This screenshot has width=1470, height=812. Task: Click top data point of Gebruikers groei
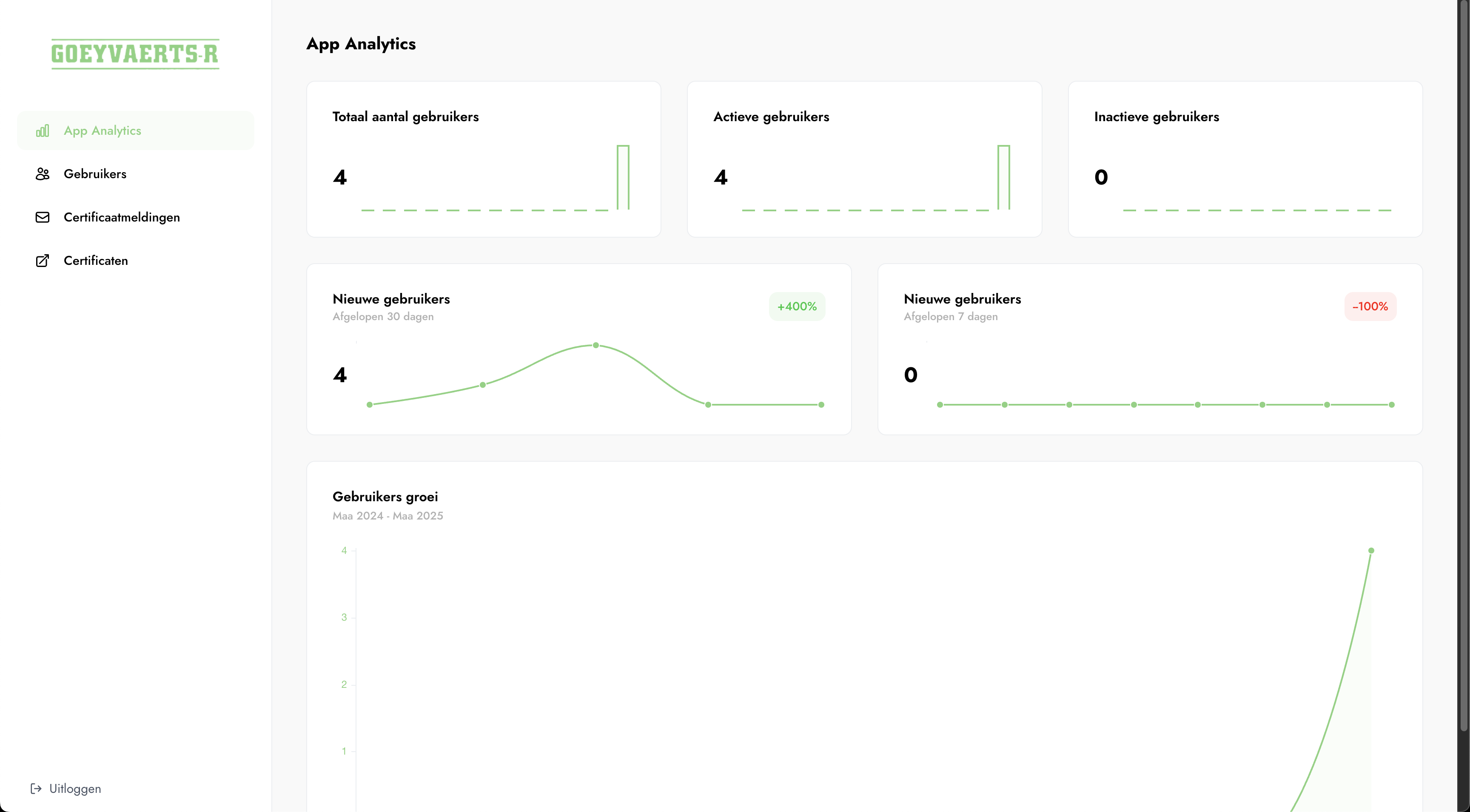(x=1371, y=551)
